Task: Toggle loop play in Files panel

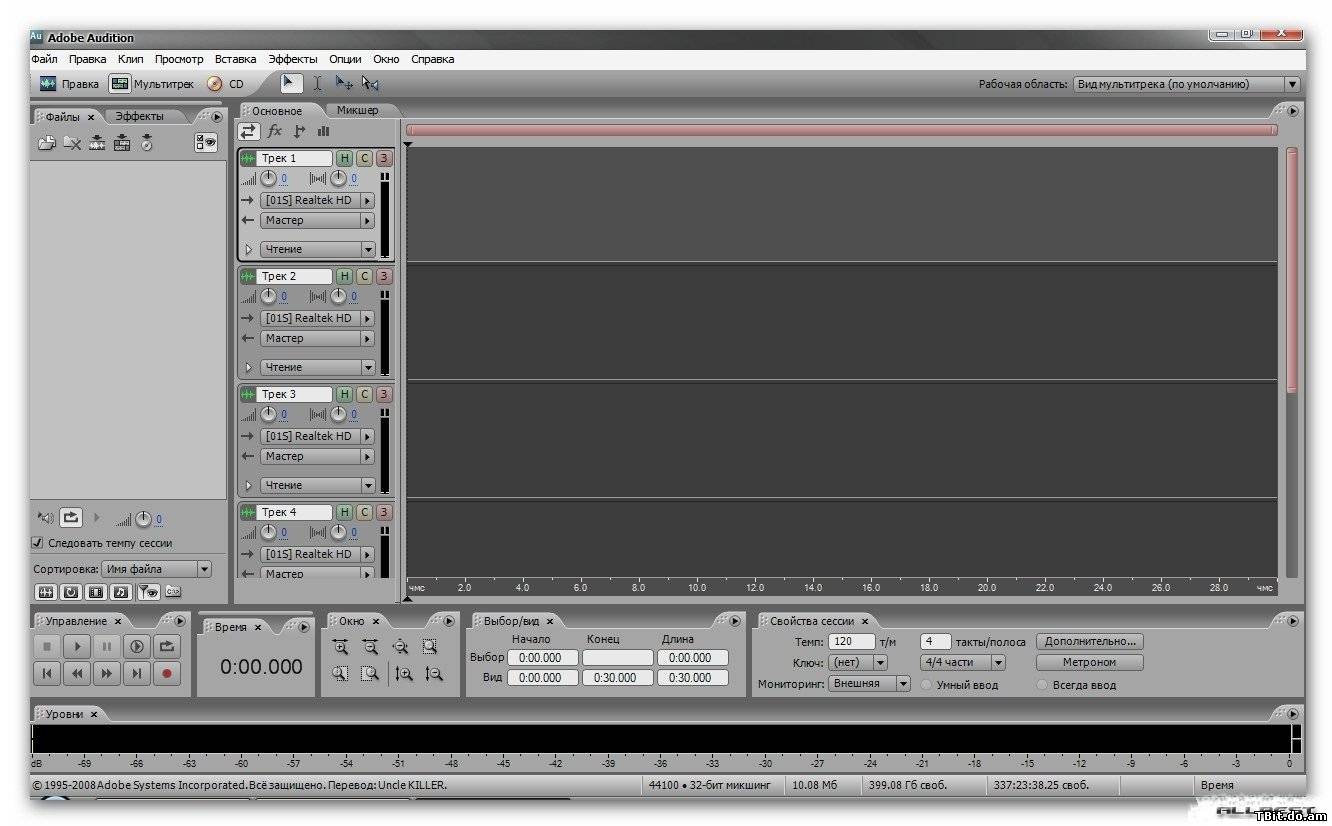Action: click(x=70, y=518)
